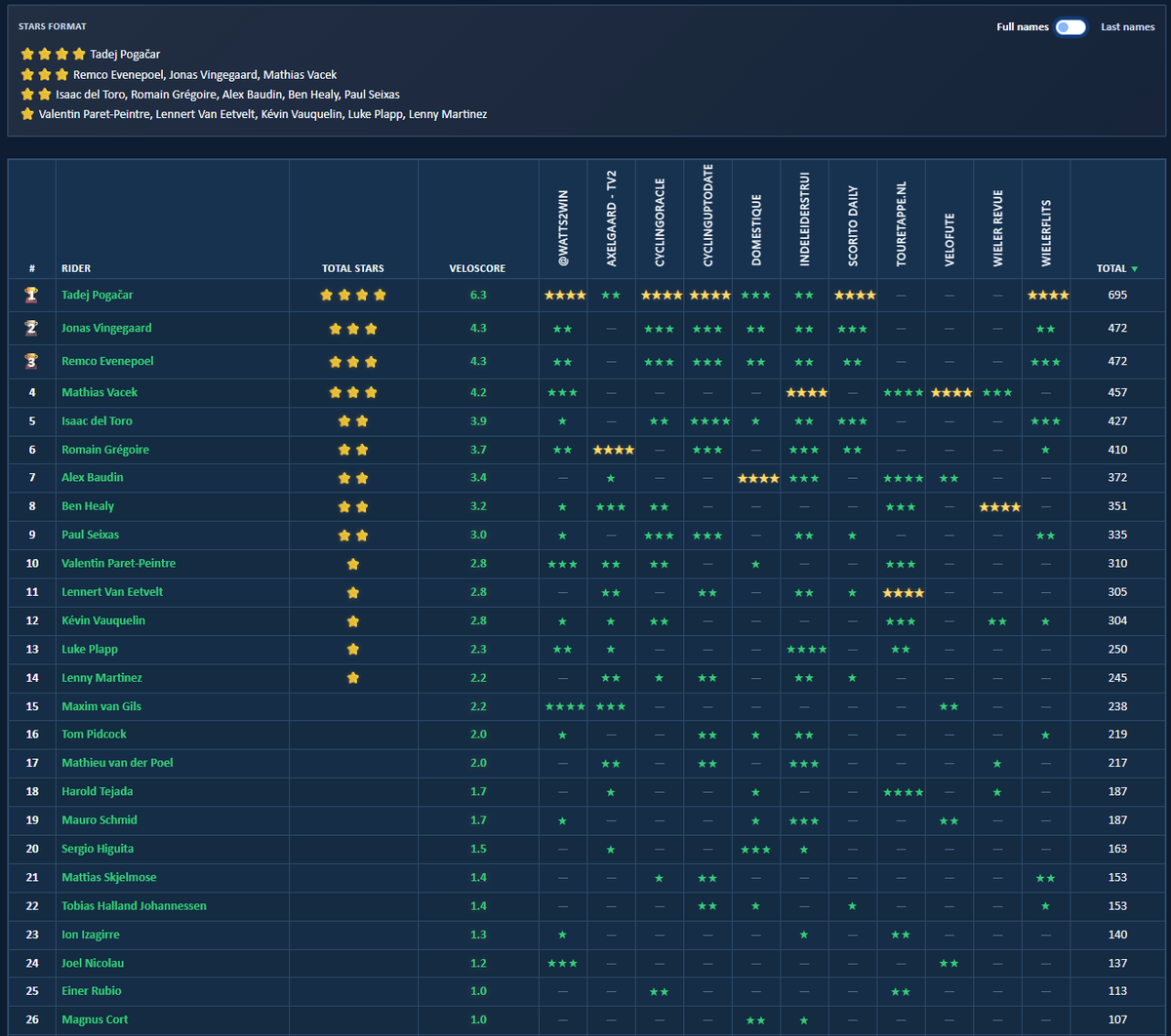Screen dimensions: 1171x1036
Task: Click the WIELERFLITS column header
Action: 1047,232
